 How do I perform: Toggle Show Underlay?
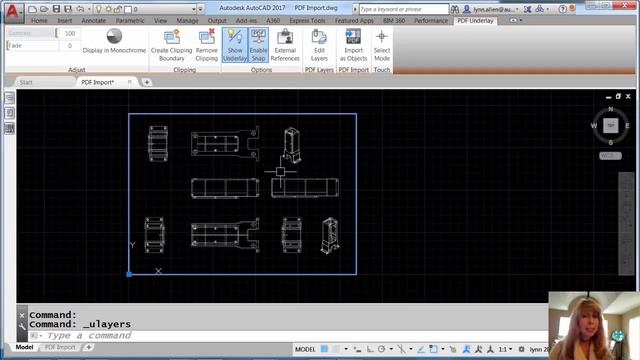(x=235, y=45)
